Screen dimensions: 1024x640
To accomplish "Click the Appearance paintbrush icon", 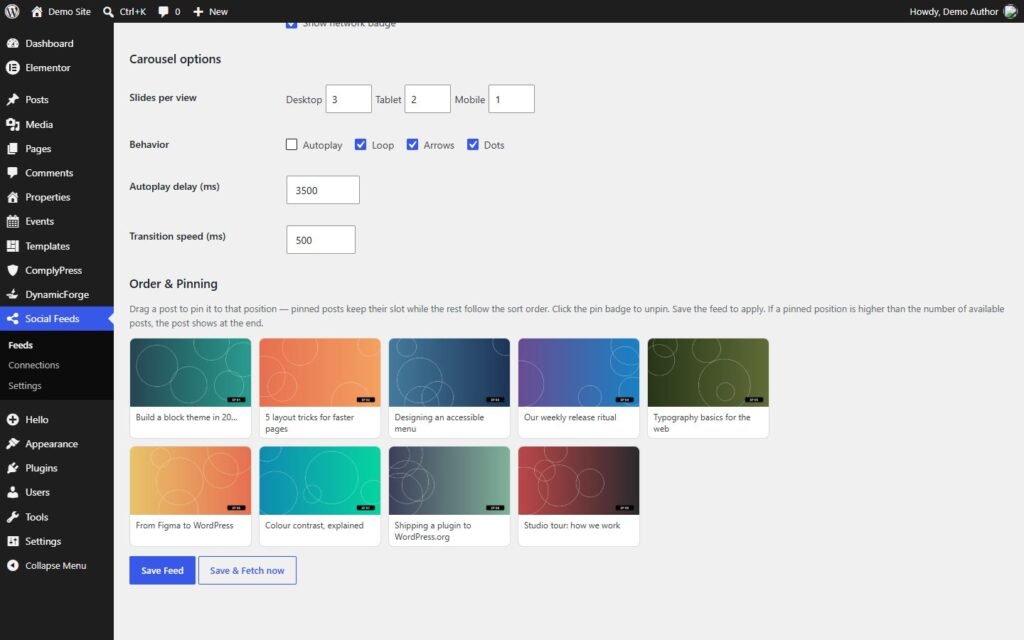I will click(12, 443).
